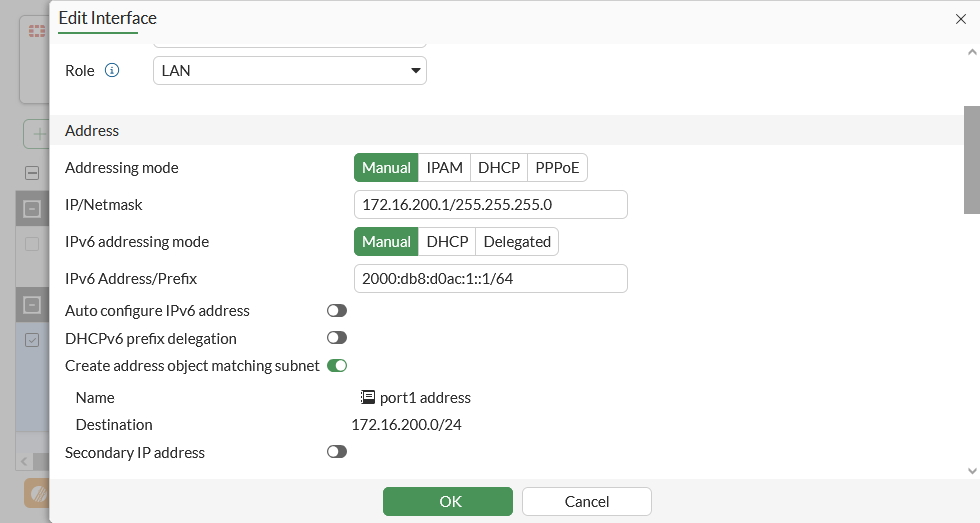This screenshot has width=980, height=523.
Task: Click the port1 address object icon
Action: 368,397
